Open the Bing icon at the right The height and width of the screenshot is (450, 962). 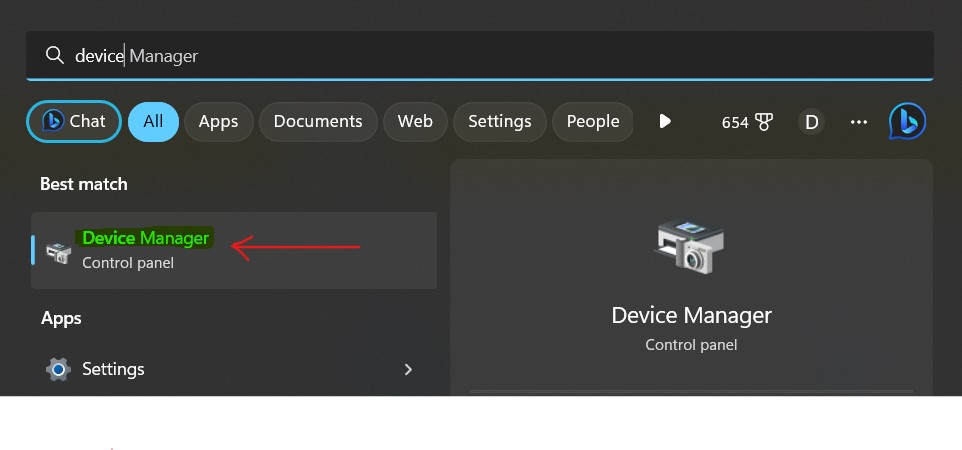click(x=907, y=122)
